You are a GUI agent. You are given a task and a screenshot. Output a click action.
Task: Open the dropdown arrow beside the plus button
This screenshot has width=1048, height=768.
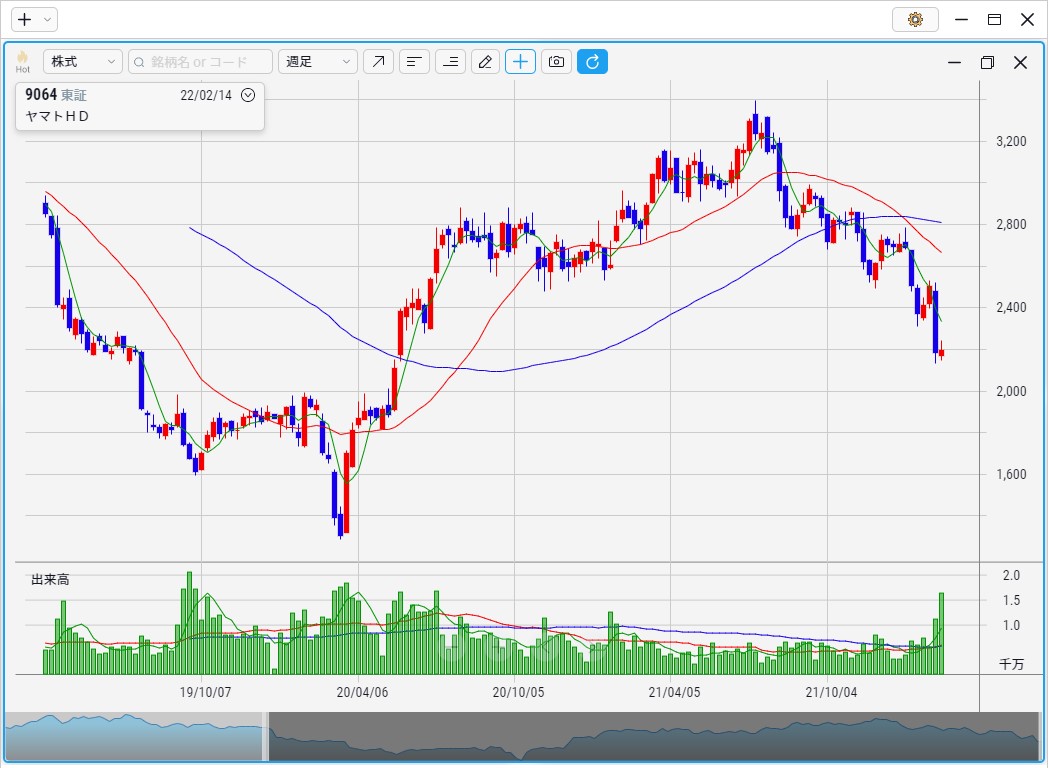click(x=47, y=19)
